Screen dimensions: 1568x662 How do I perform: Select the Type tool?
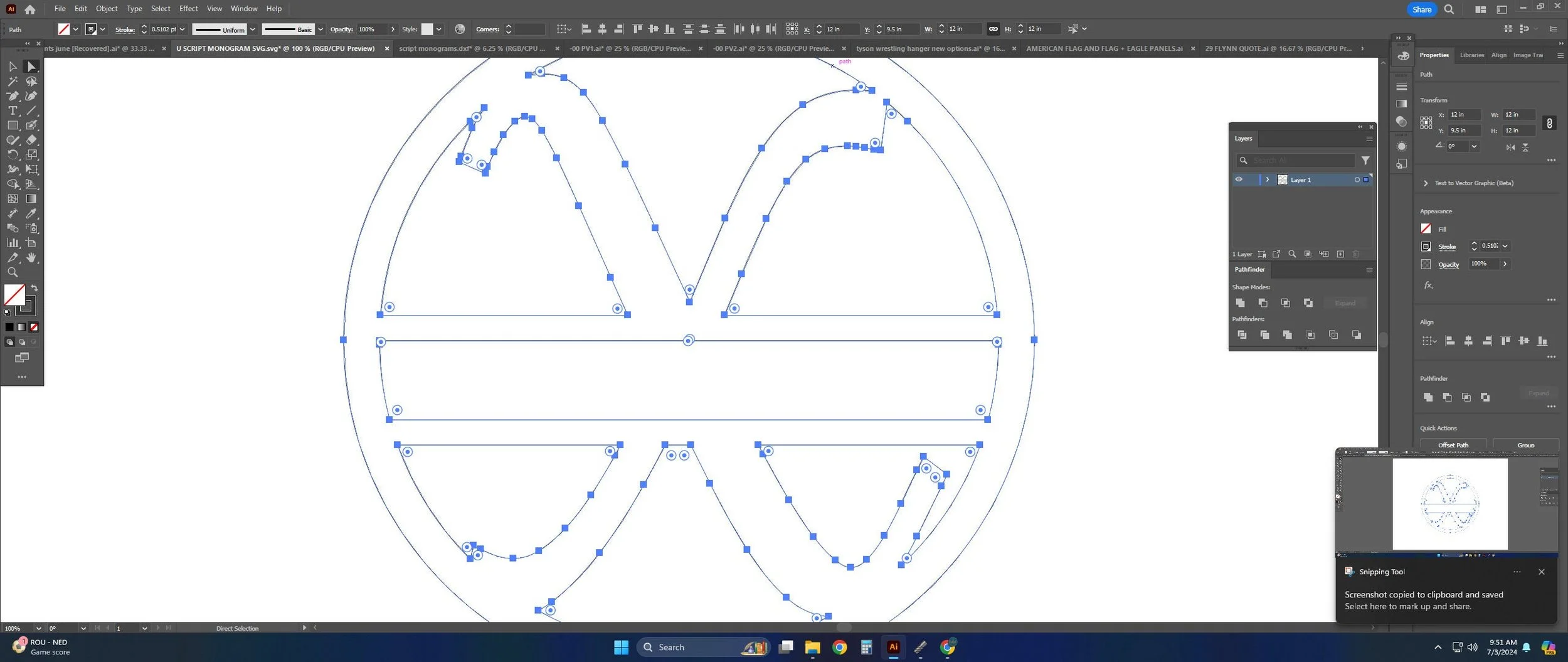pyautogui.click(x=13, y=110)
